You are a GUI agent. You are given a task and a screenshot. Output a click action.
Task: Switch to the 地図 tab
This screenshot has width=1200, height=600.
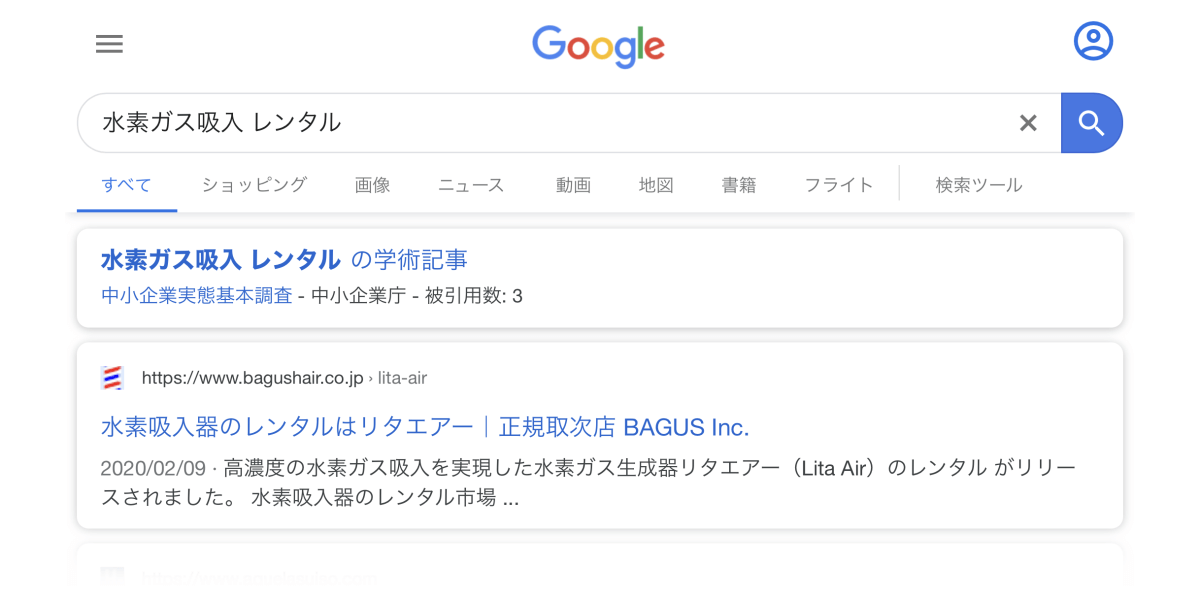(656, 185)
